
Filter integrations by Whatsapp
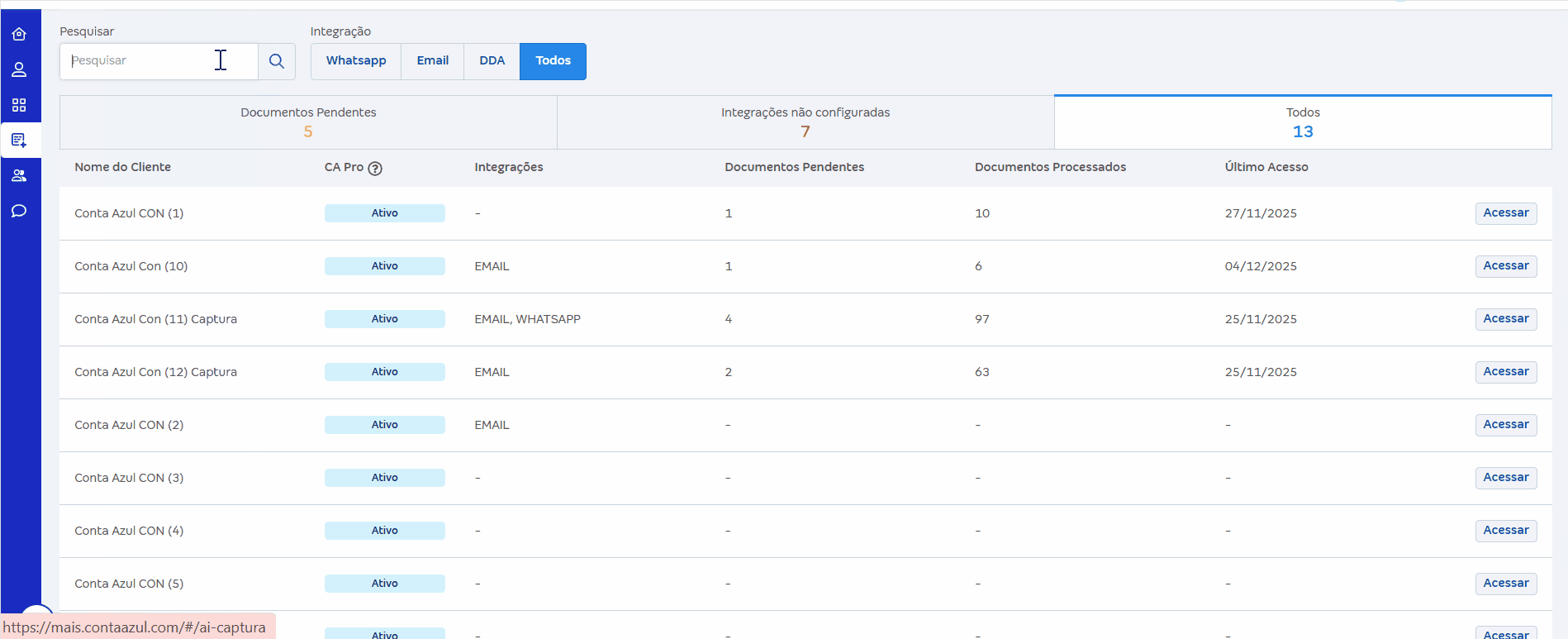click(x=356, y=61)
